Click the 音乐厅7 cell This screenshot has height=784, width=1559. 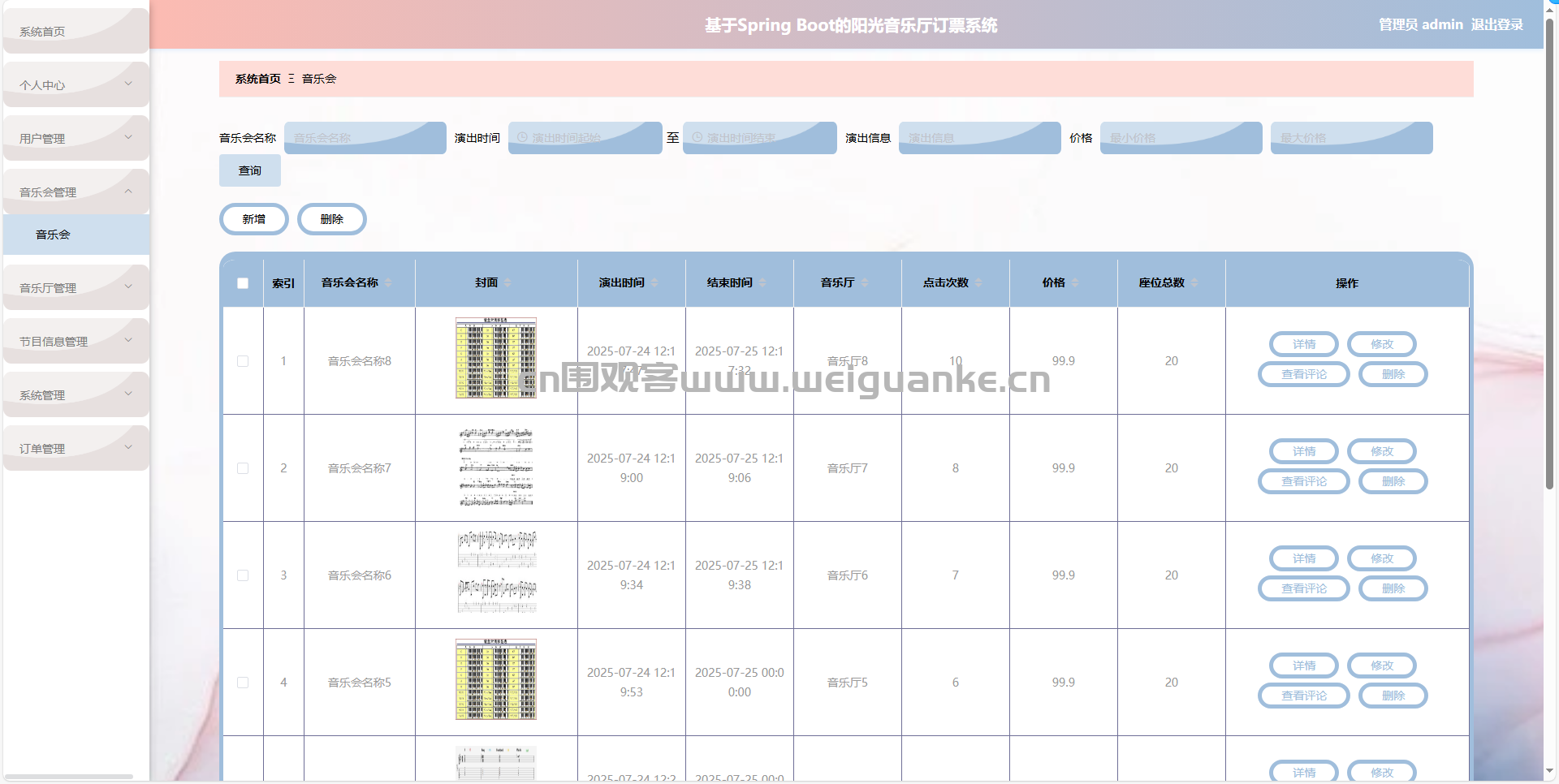click(848, 468)
